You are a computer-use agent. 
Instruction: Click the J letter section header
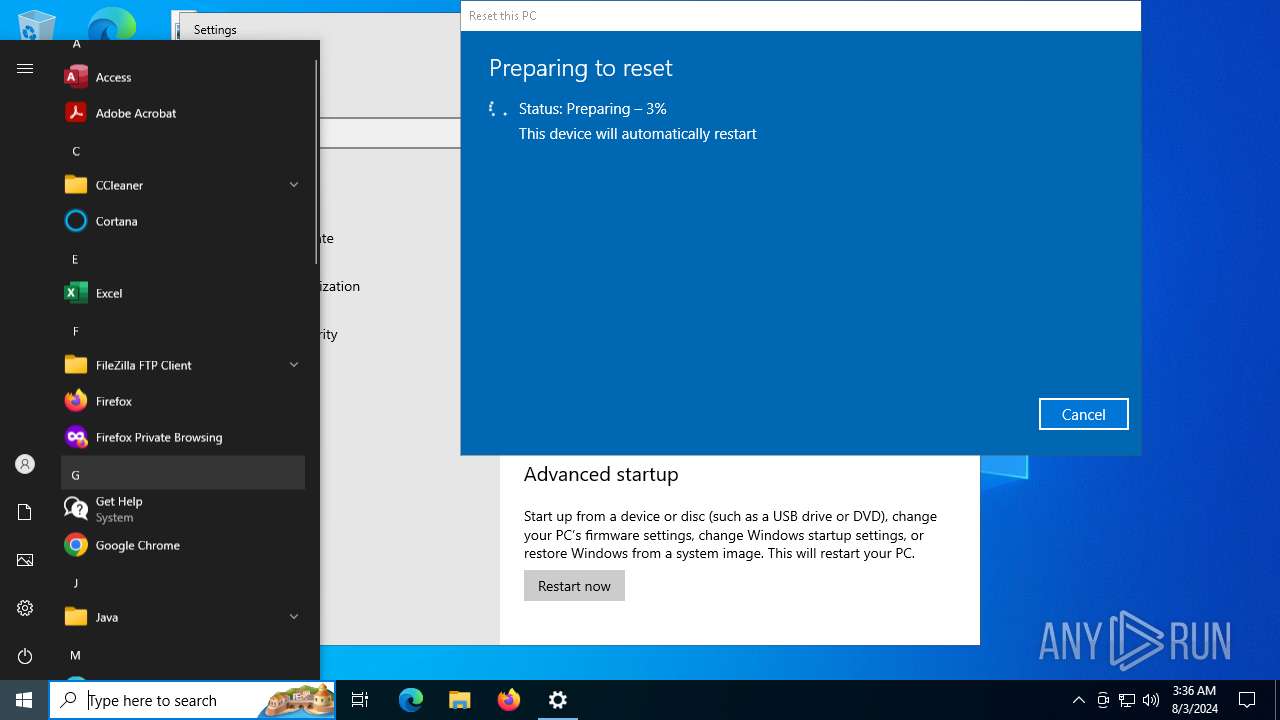tap(183, 583)
